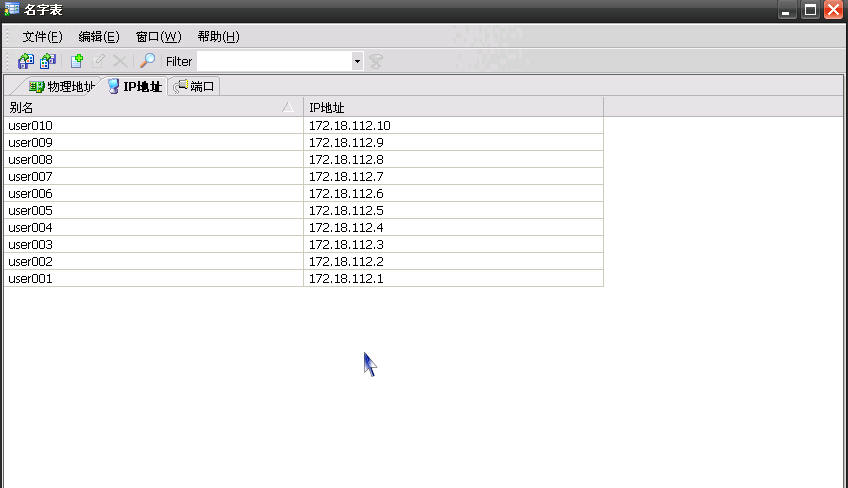848x488 pixels.
Task: Switch to the 物理地址 tab
Action: tap(62, 87)
